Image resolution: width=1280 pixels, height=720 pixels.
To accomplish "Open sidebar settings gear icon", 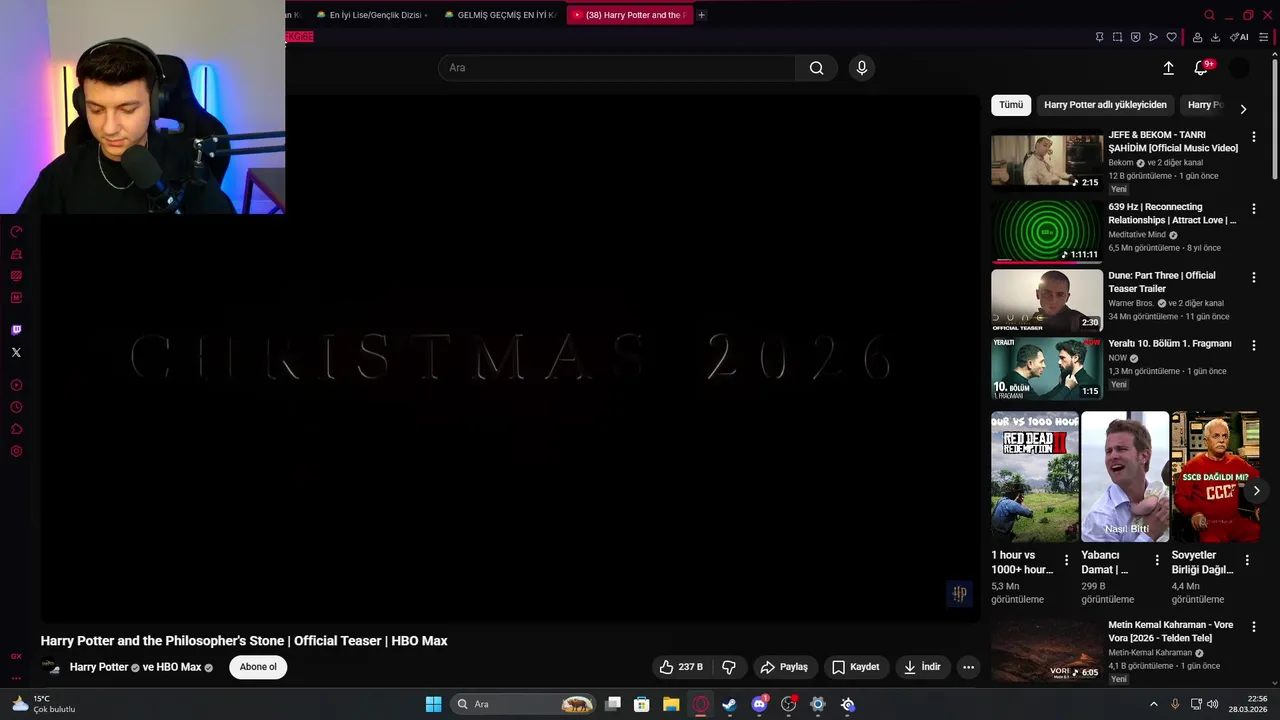I will (16, 451).
